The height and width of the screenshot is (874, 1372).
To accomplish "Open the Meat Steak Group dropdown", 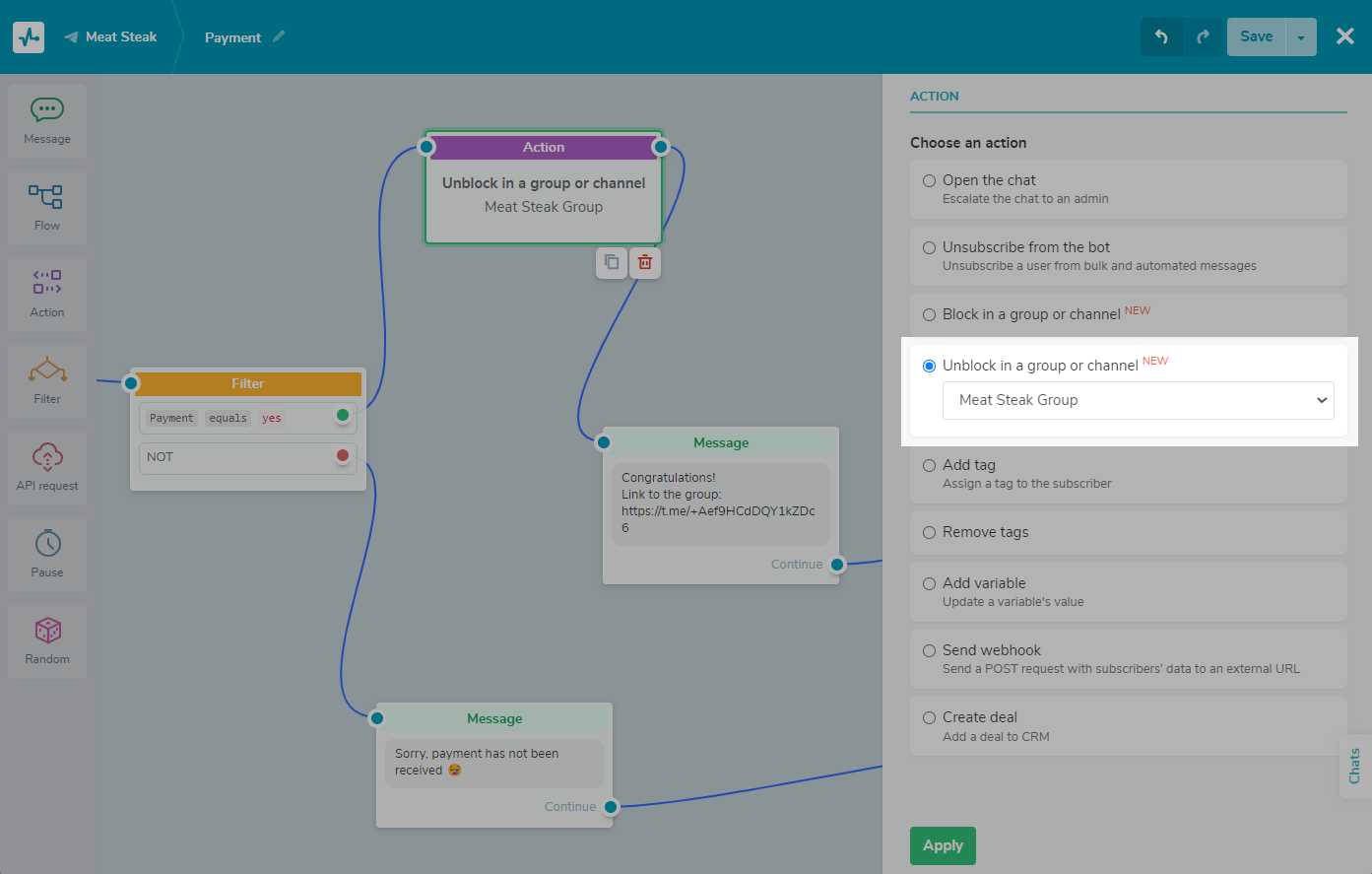I will point(1138,400).
